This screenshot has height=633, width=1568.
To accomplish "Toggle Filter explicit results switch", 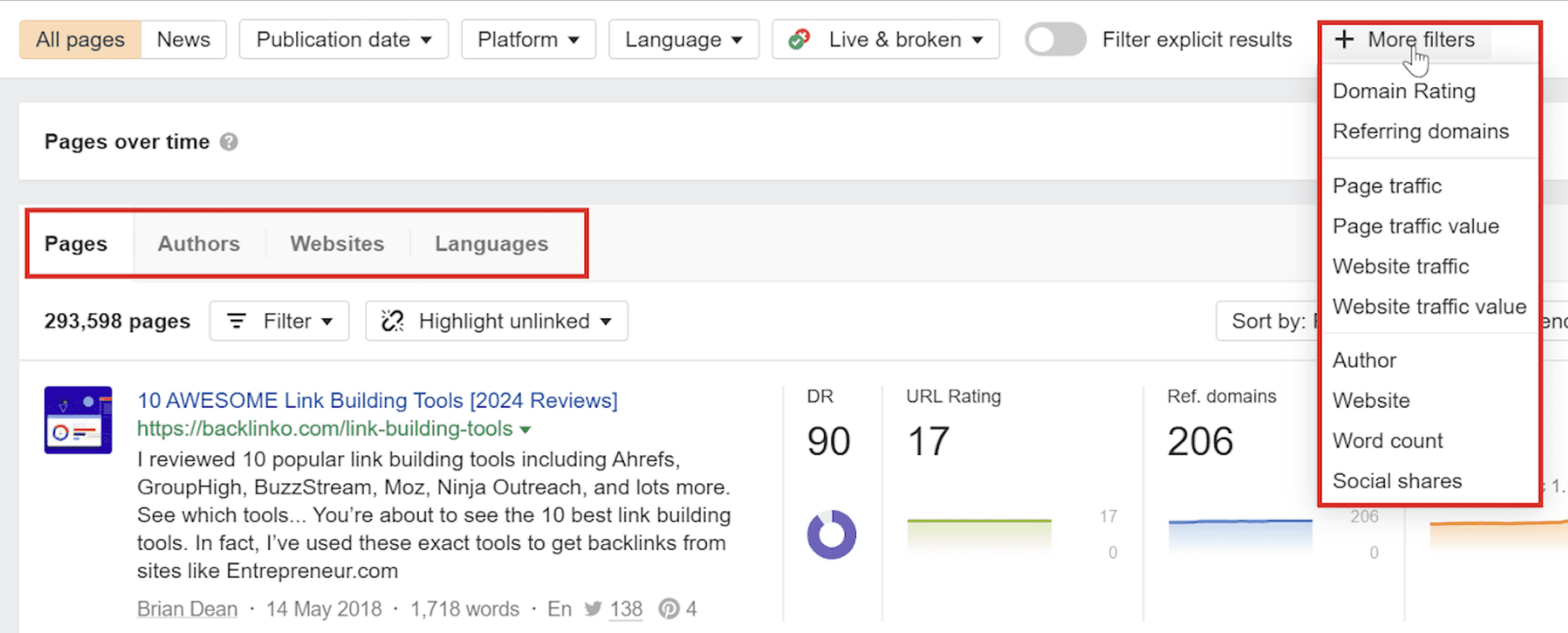I will pyautogui.click(x=1056, y=39).
